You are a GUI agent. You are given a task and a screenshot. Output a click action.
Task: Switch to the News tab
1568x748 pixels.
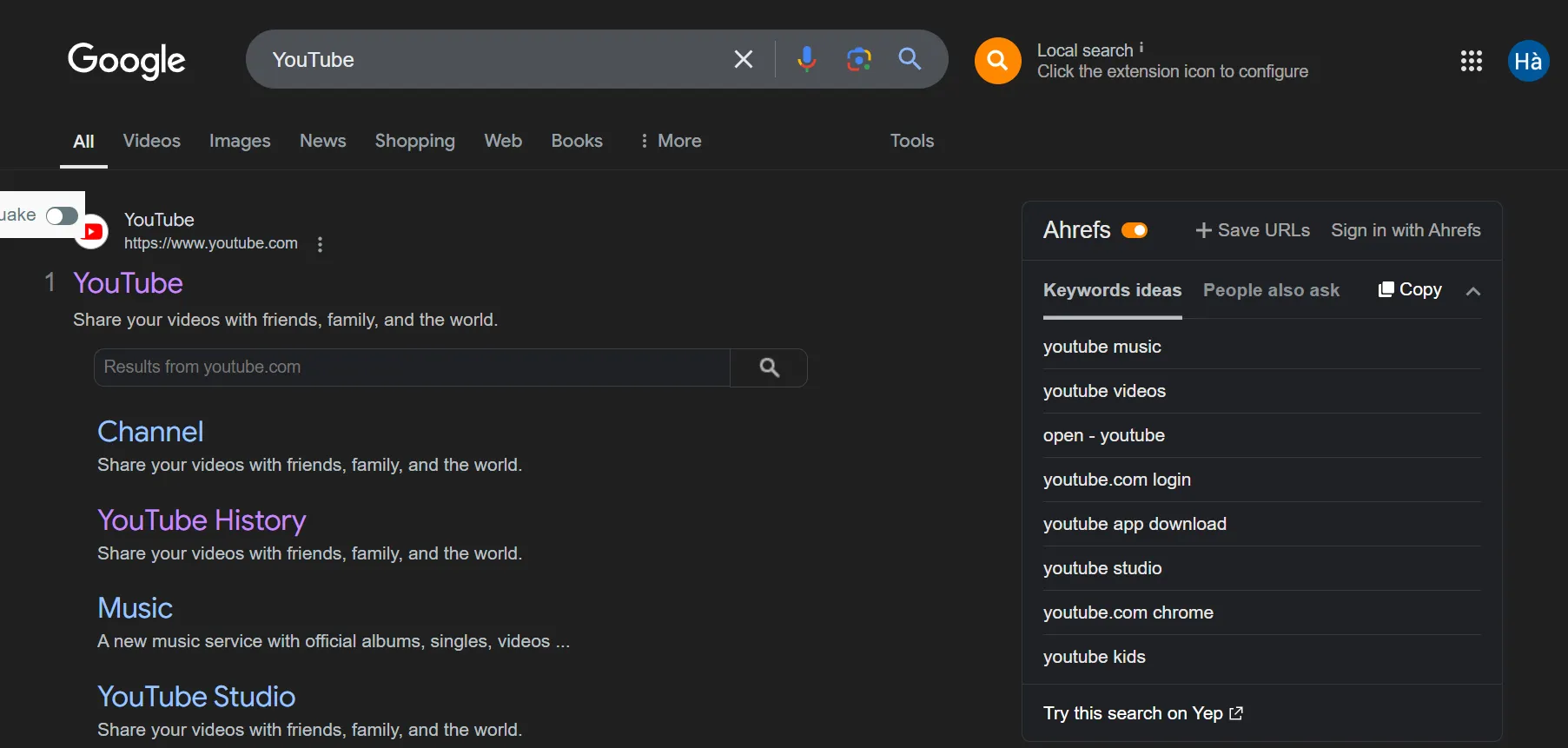coord(323,141)
